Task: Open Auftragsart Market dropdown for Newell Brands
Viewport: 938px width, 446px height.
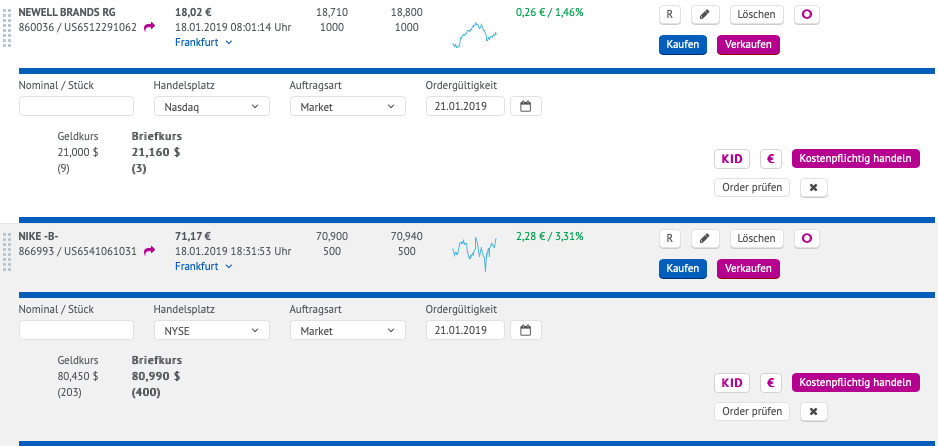Action: (348, 106)
